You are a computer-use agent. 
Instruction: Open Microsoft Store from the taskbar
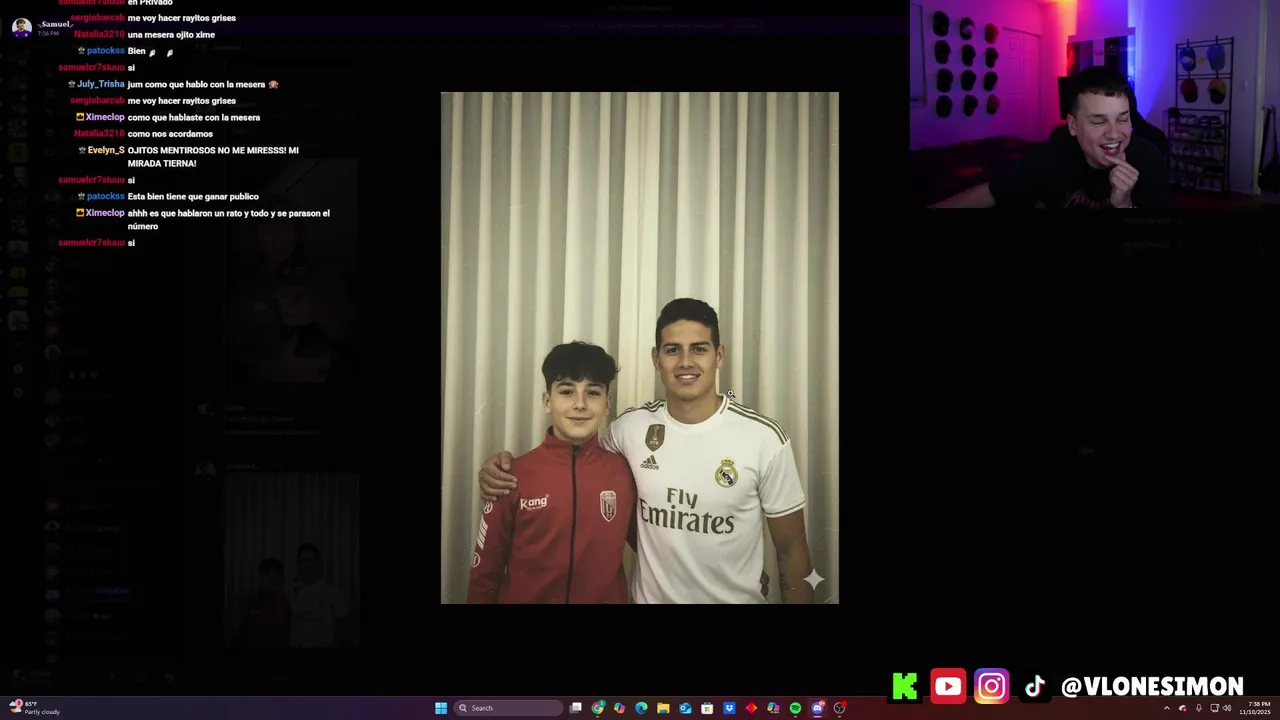click(707, 708)
